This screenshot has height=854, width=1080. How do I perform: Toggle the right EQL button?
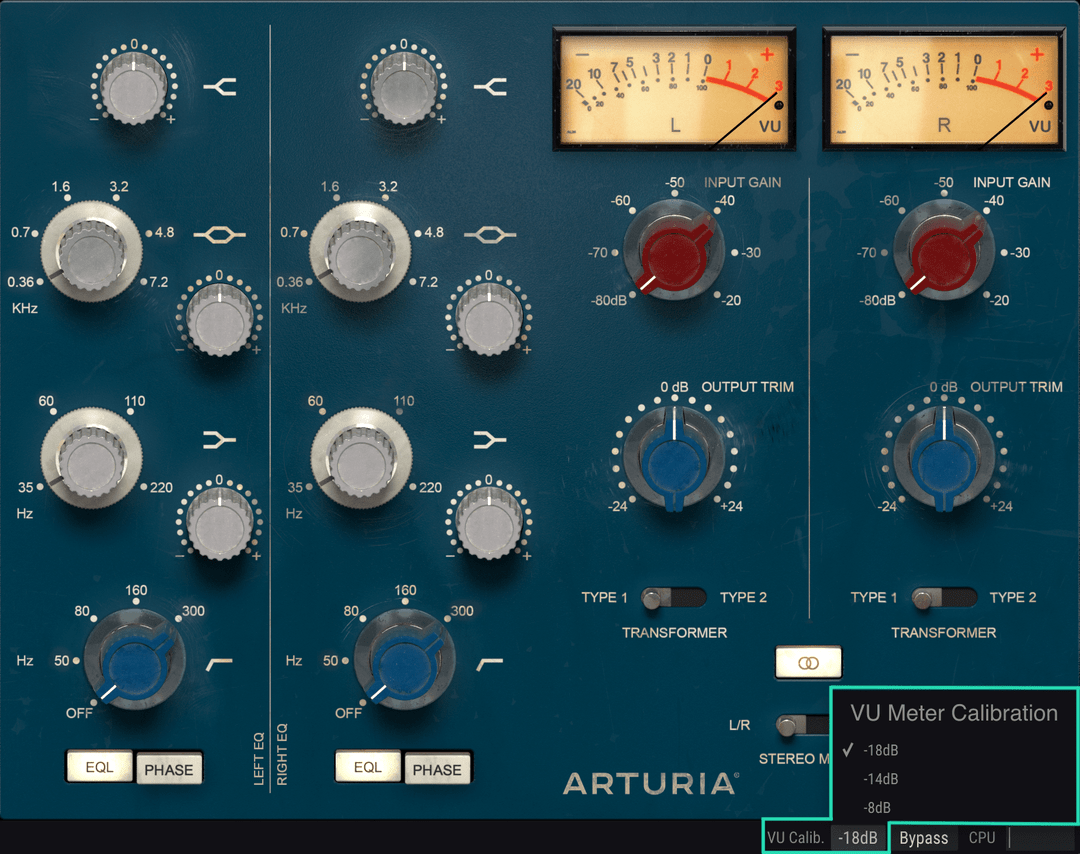(368, 767)
